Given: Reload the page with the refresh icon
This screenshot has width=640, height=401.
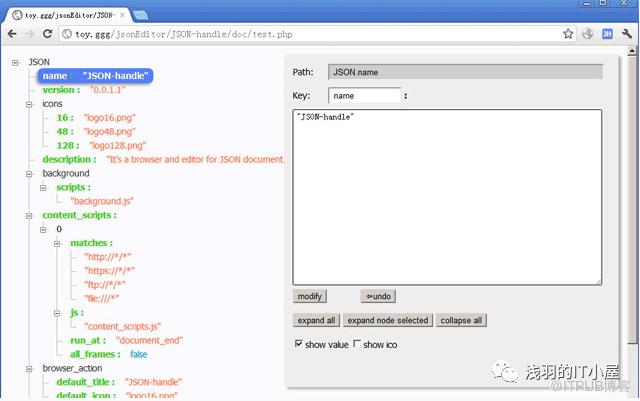Looking at the screenshot, I should (50, 33).
